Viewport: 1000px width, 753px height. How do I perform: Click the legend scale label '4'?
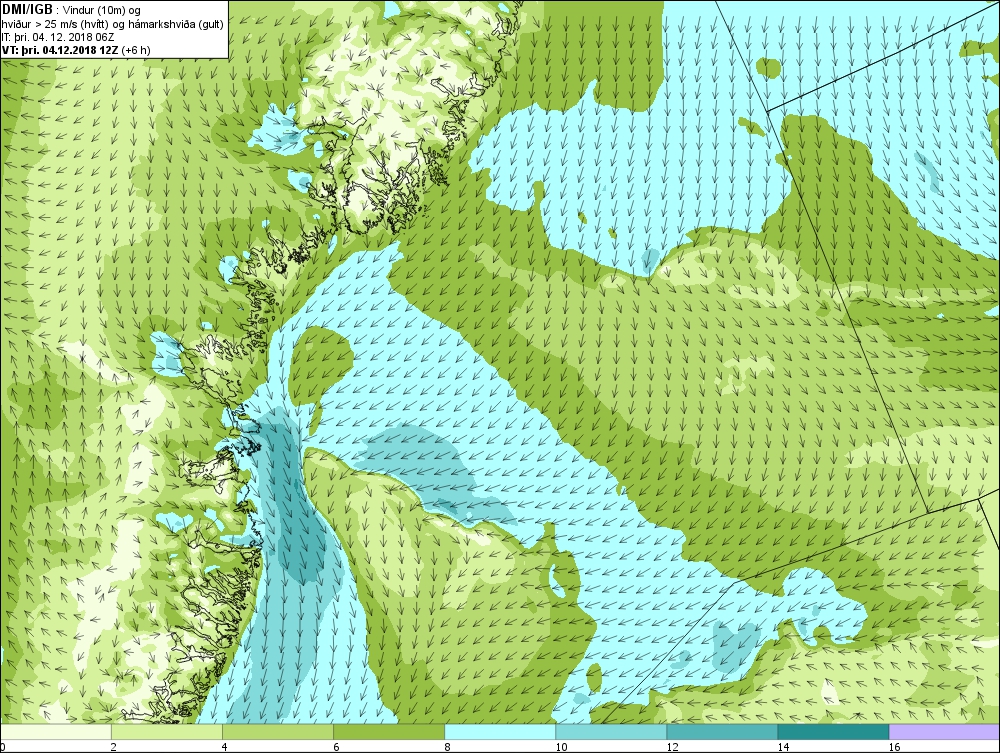pyautogui.click(x=225, y=747)
